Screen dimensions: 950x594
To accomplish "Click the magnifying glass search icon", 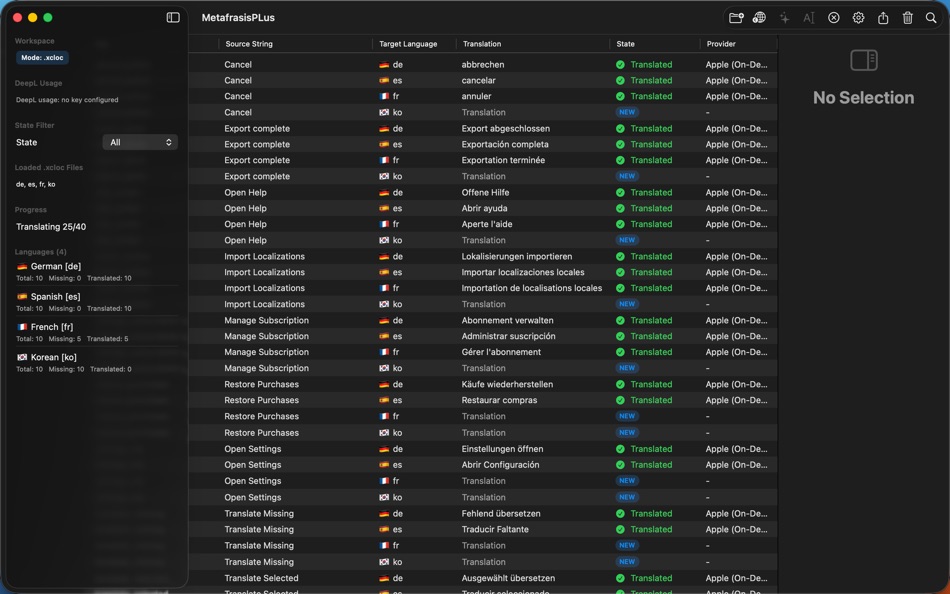I will point(931,18).
